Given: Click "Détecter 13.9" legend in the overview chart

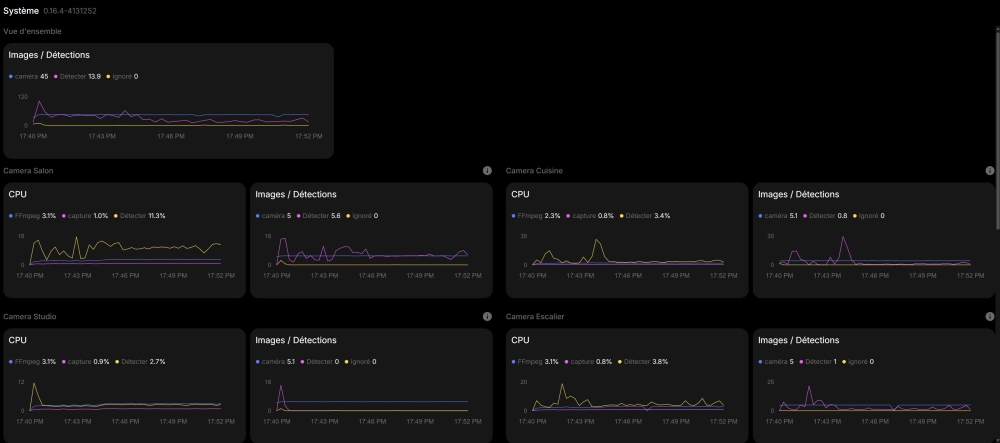Looking at the screenshot, I should [77, 76].
